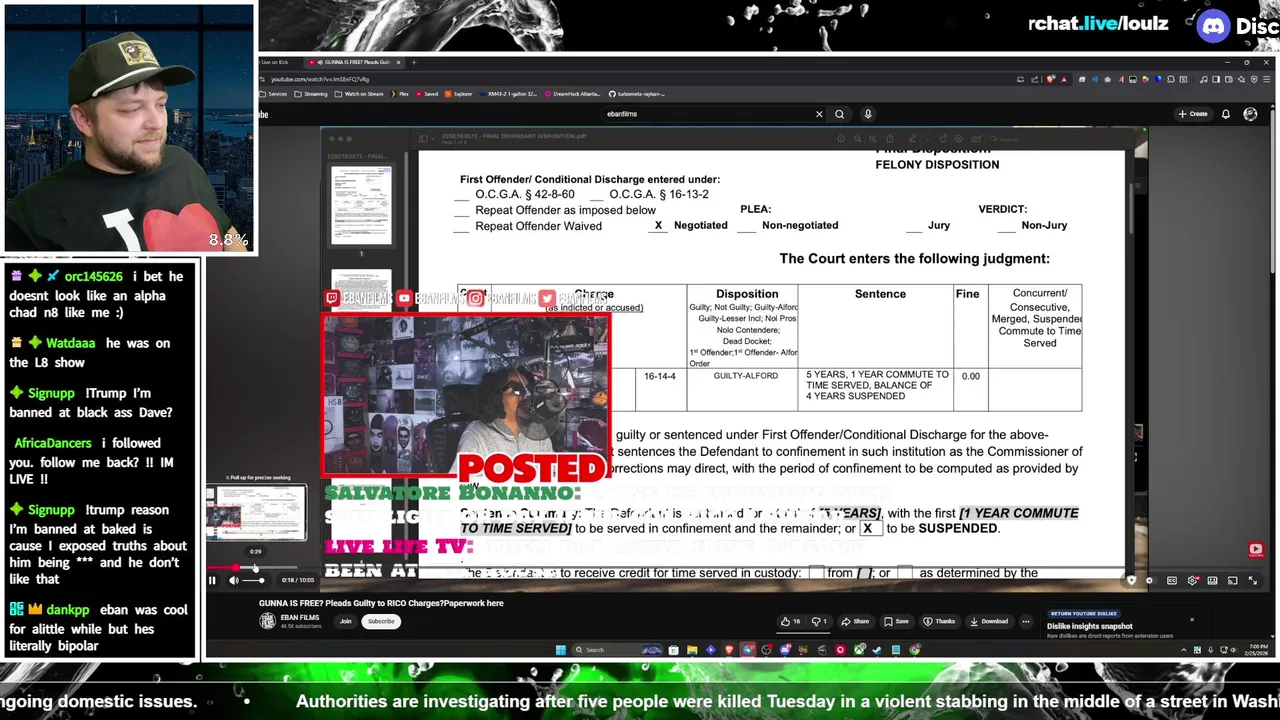Check the 'Repeat Offender Waived' blank
The height and width of the screenshot is (720, 1280).
point(461,227)
